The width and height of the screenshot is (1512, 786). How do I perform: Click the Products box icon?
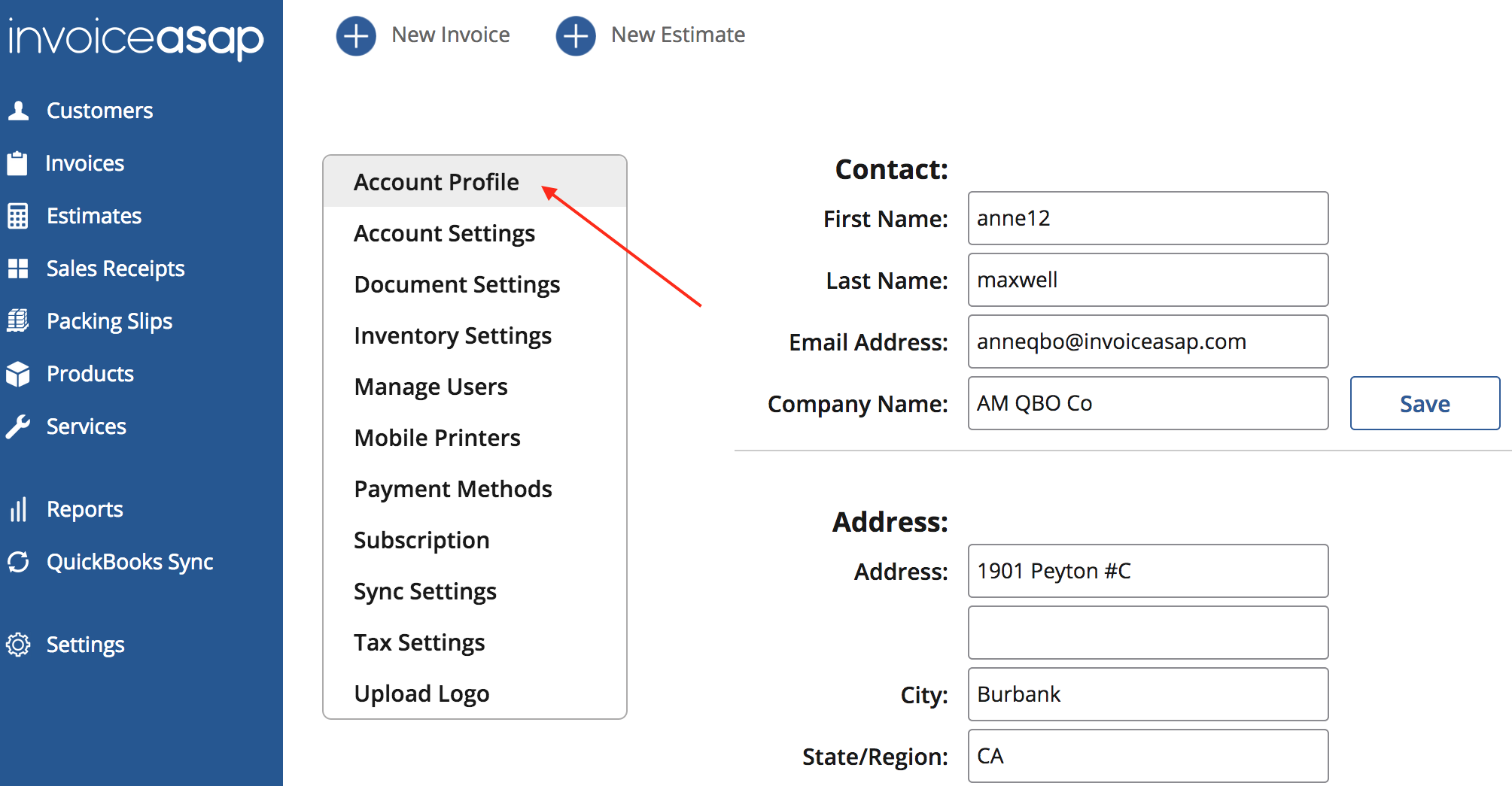(18, 374)
